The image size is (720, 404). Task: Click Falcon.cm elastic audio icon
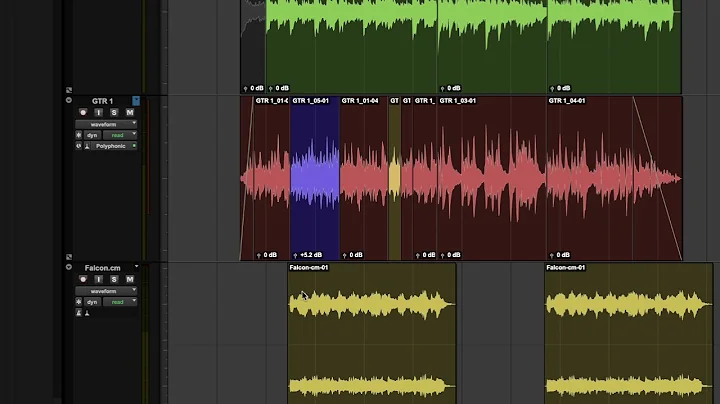(79, 313)
